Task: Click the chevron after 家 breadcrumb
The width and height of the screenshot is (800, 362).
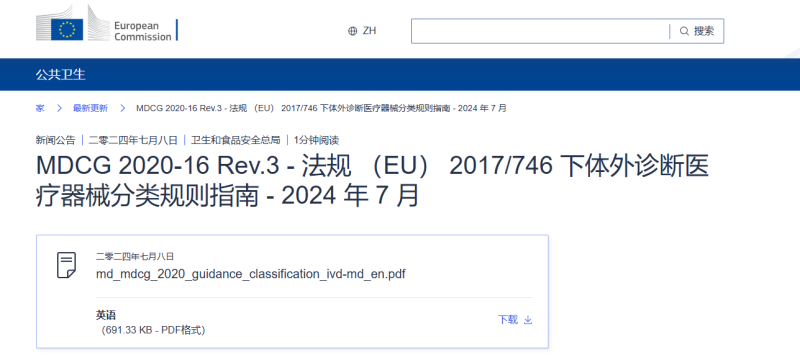Action: (59, 108)
